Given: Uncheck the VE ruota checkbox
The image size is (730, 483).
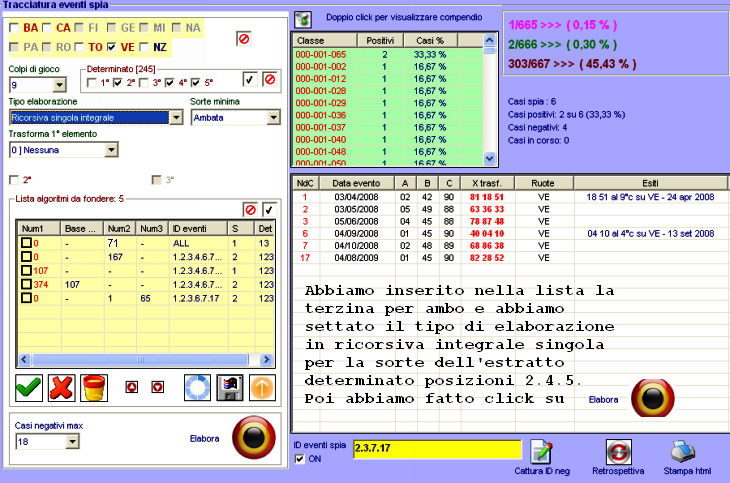Looking at the screenshot, I should coord(114,47).
